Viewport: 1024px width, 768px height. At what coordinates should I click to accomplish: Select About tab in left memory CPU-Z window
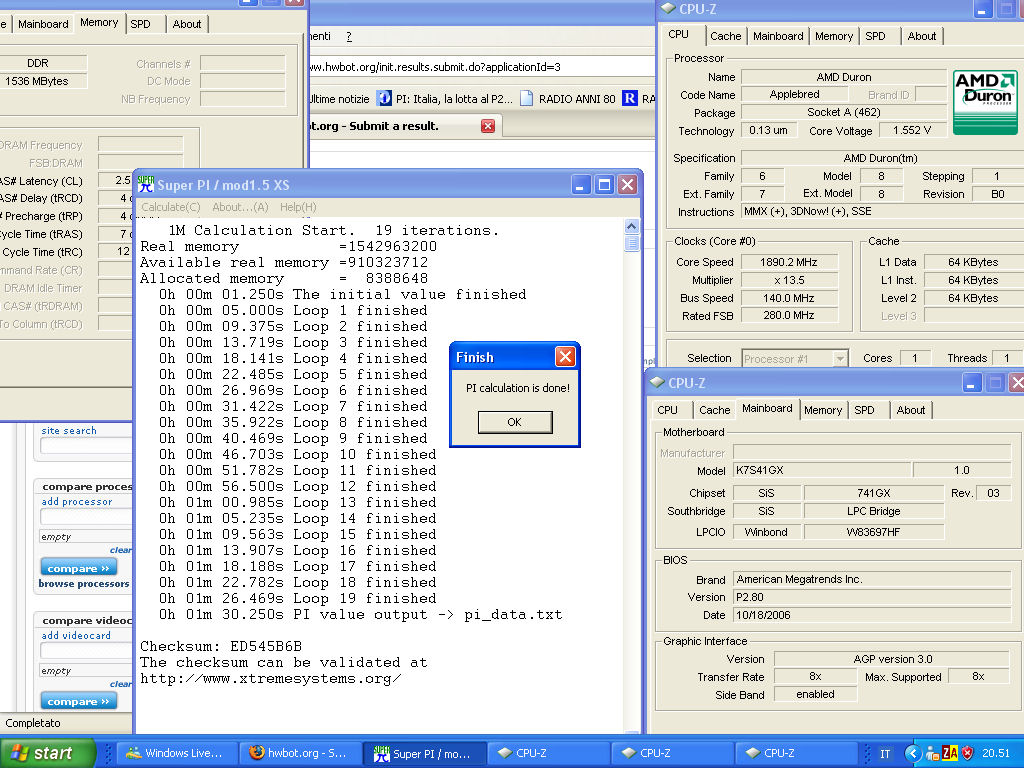tap(187, 24)
